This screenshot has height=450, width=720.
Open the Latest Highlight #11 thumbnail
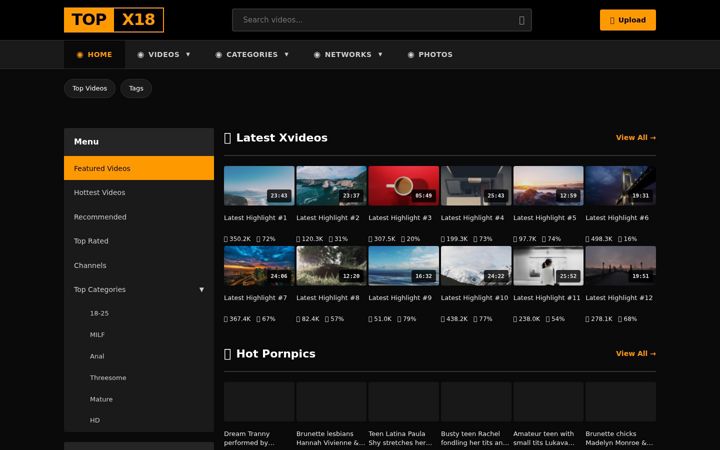[548, 265]
